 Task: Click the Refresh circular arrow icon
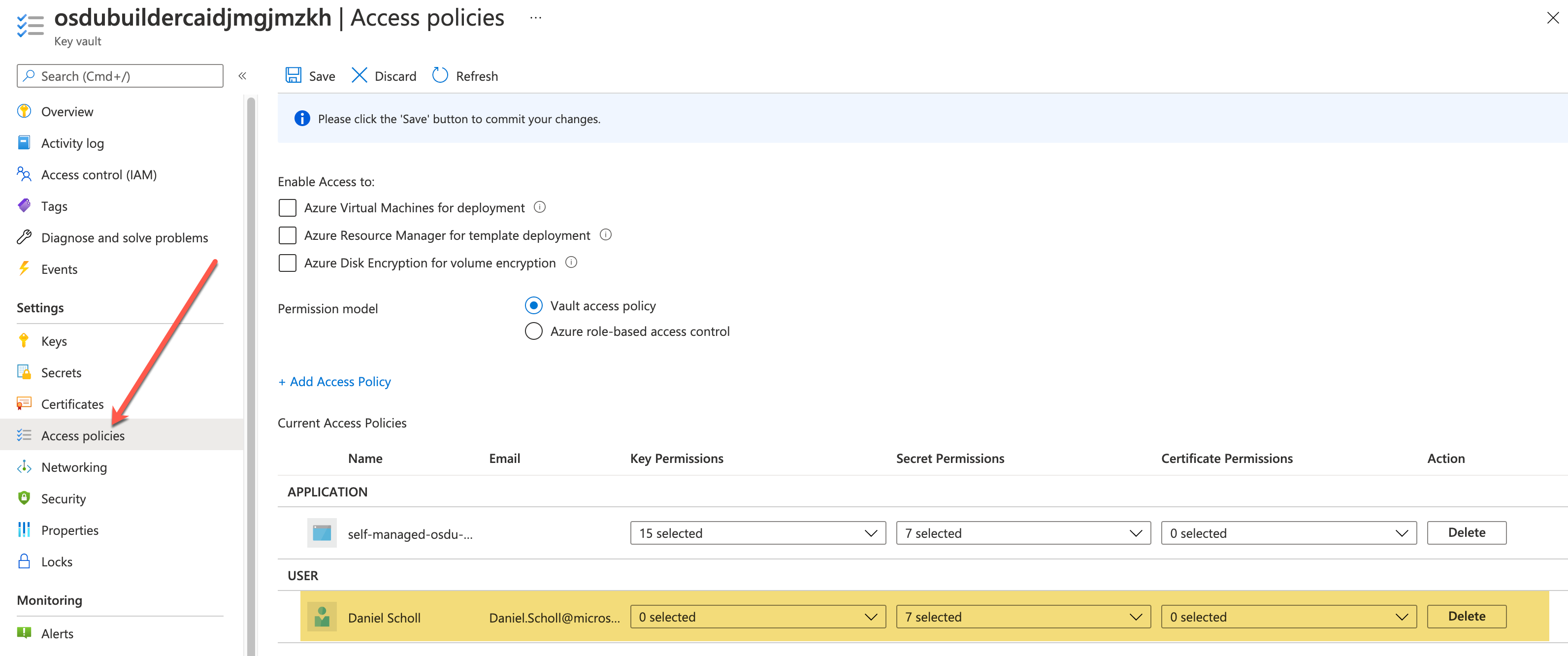click(439, 75)
